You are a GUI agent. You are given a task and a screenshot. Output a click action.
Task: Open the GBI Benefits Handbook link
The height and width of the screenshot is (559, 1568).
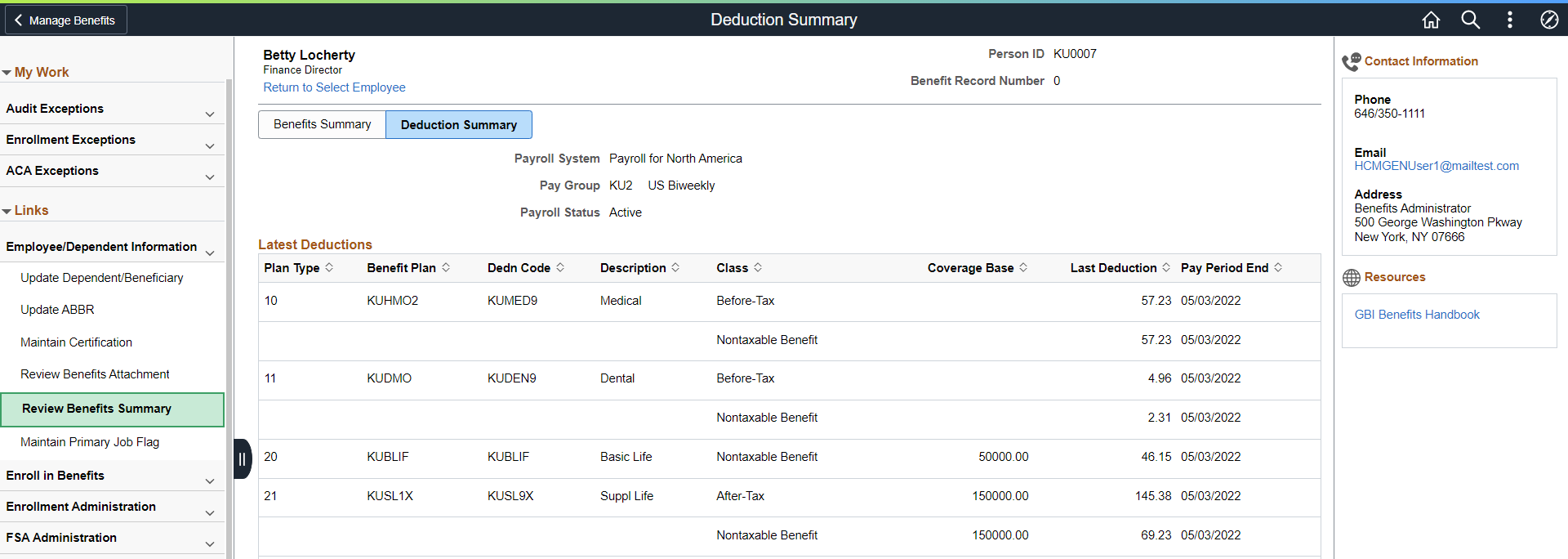[x=1417, y=315]
